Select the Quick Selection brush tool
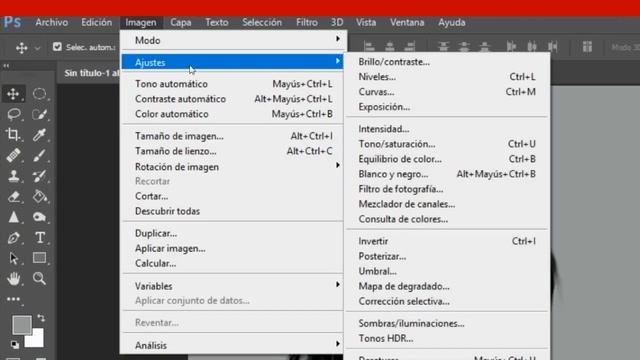Image resolution: width=640 pixels, height=360 pixels. (x=39, y=114)
